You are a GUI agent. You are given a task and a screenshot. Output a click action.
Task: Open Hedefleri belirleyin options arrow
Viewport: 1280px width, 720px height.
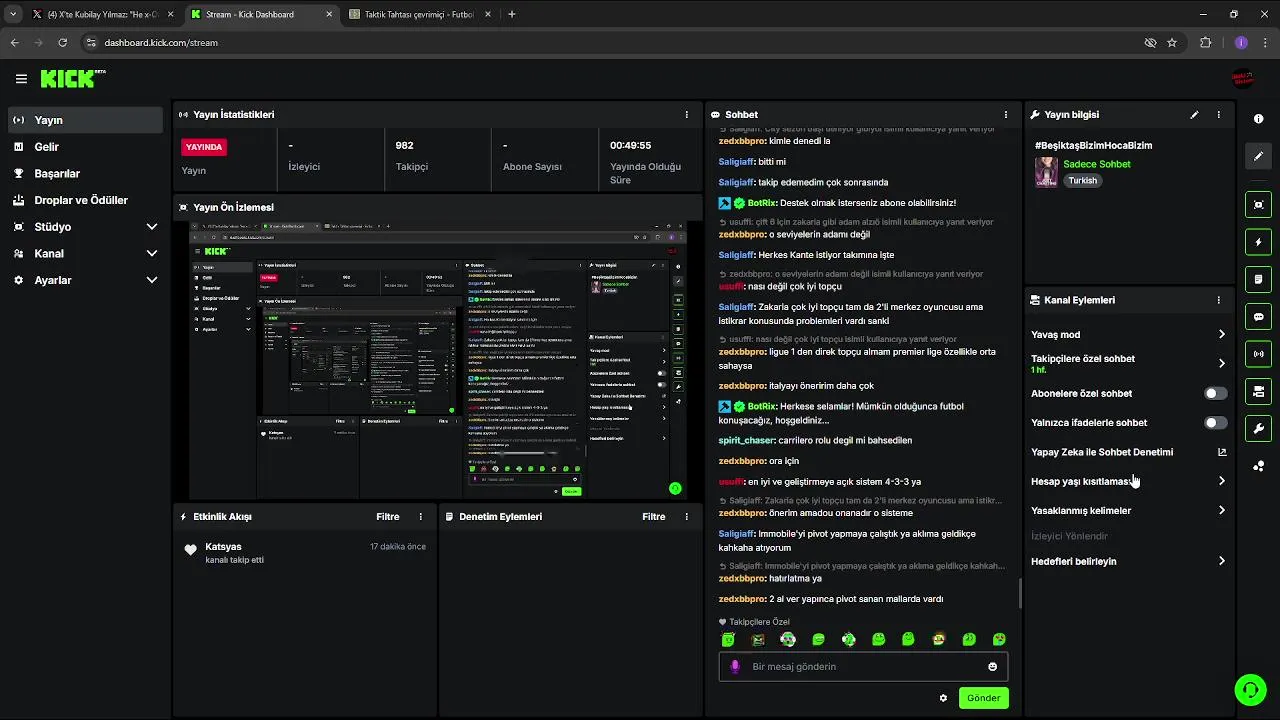1221,562
